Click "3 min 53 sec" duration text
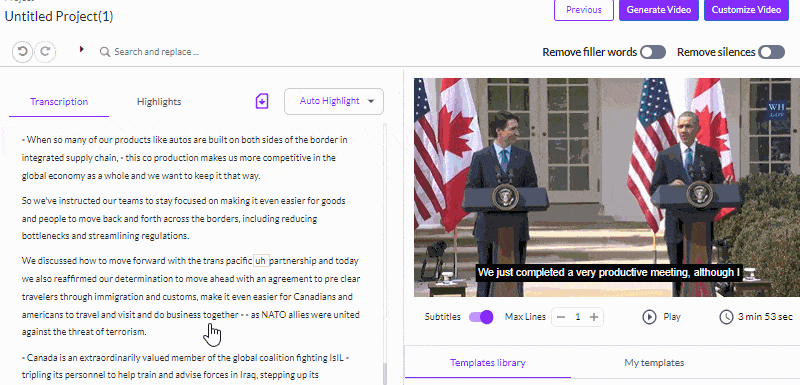 (x=765, y=317)
